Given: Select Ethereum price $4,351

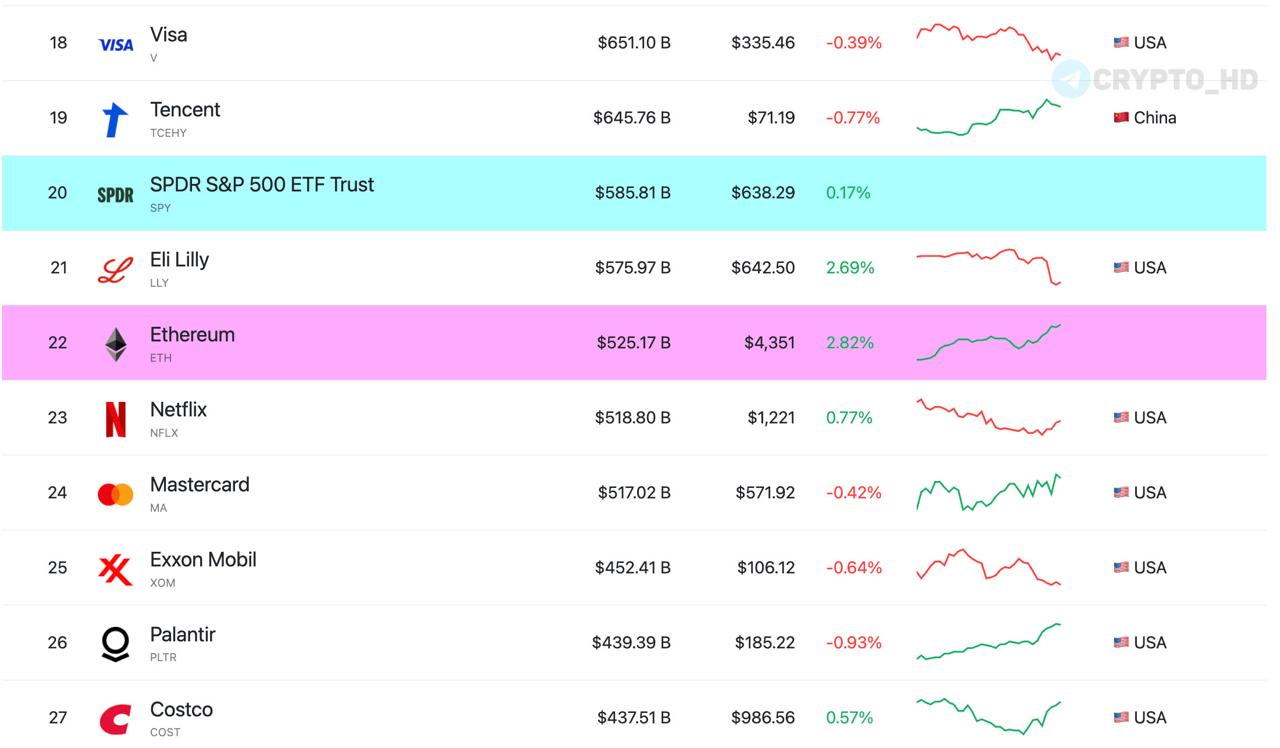Looking at the screenshot, I should point(770,342).
